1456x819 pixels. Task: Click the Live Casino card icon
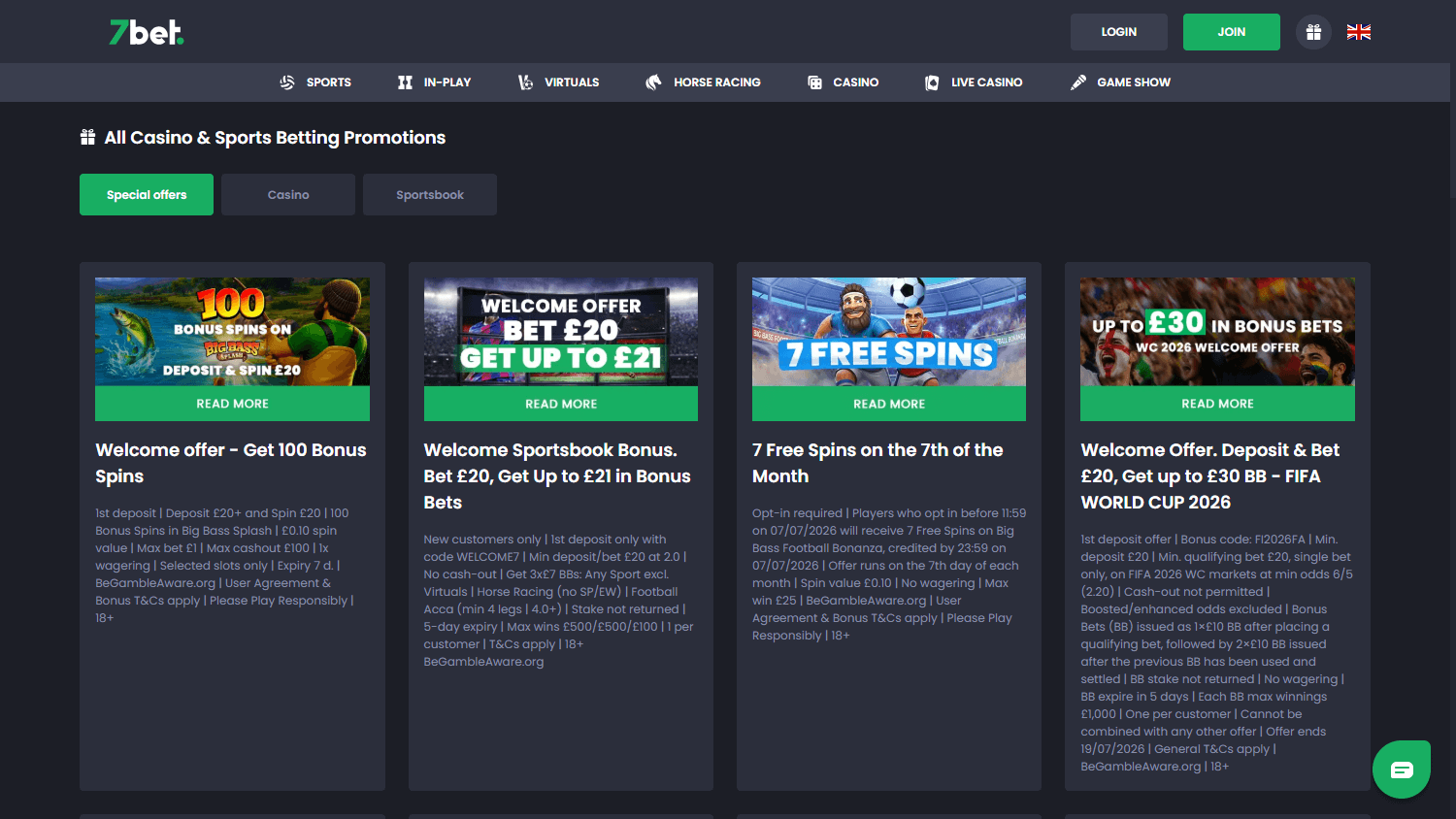point(932,82)
